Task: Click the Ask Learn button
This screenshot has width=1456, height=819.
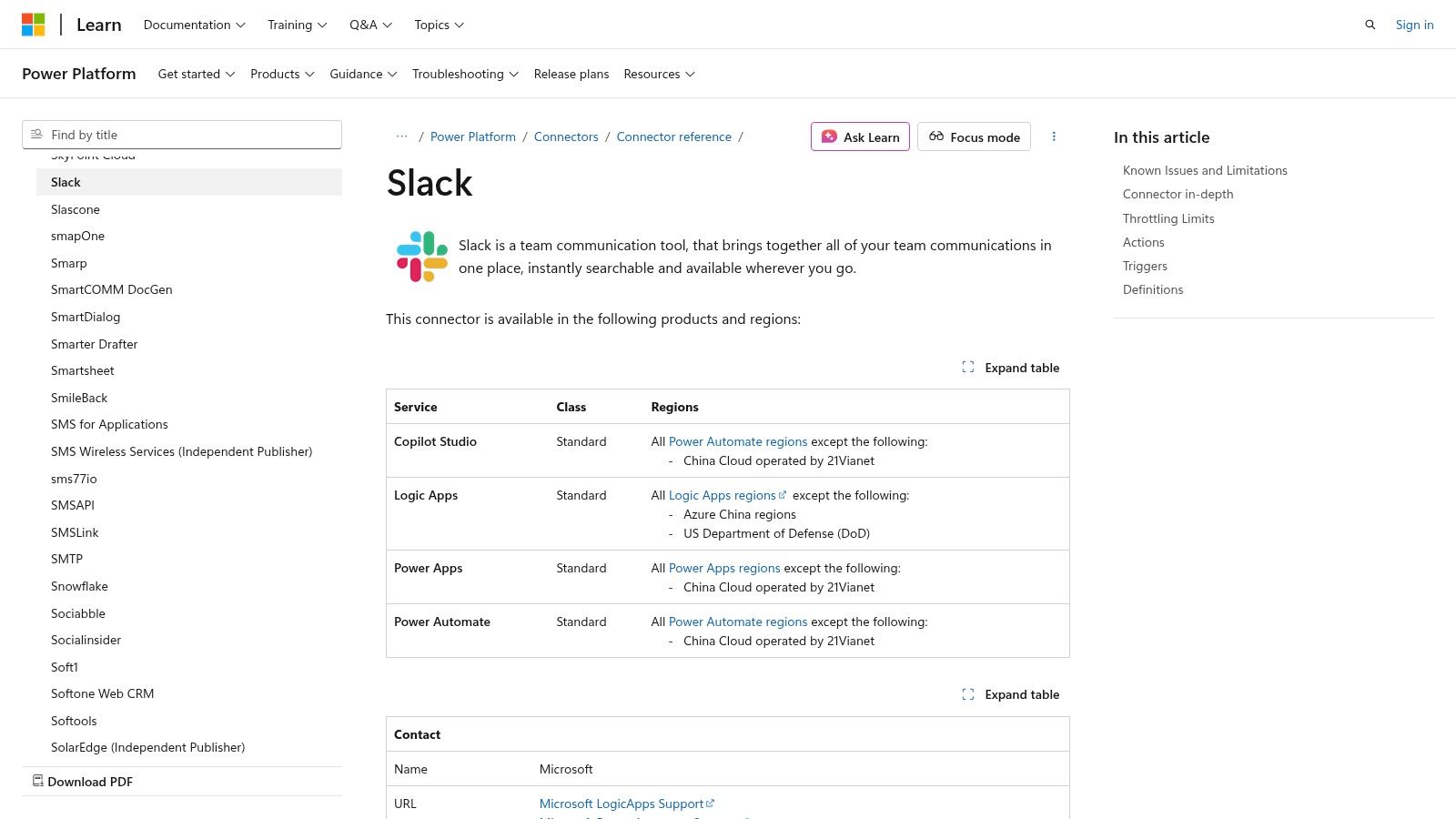Action: (x=860, y=136)
